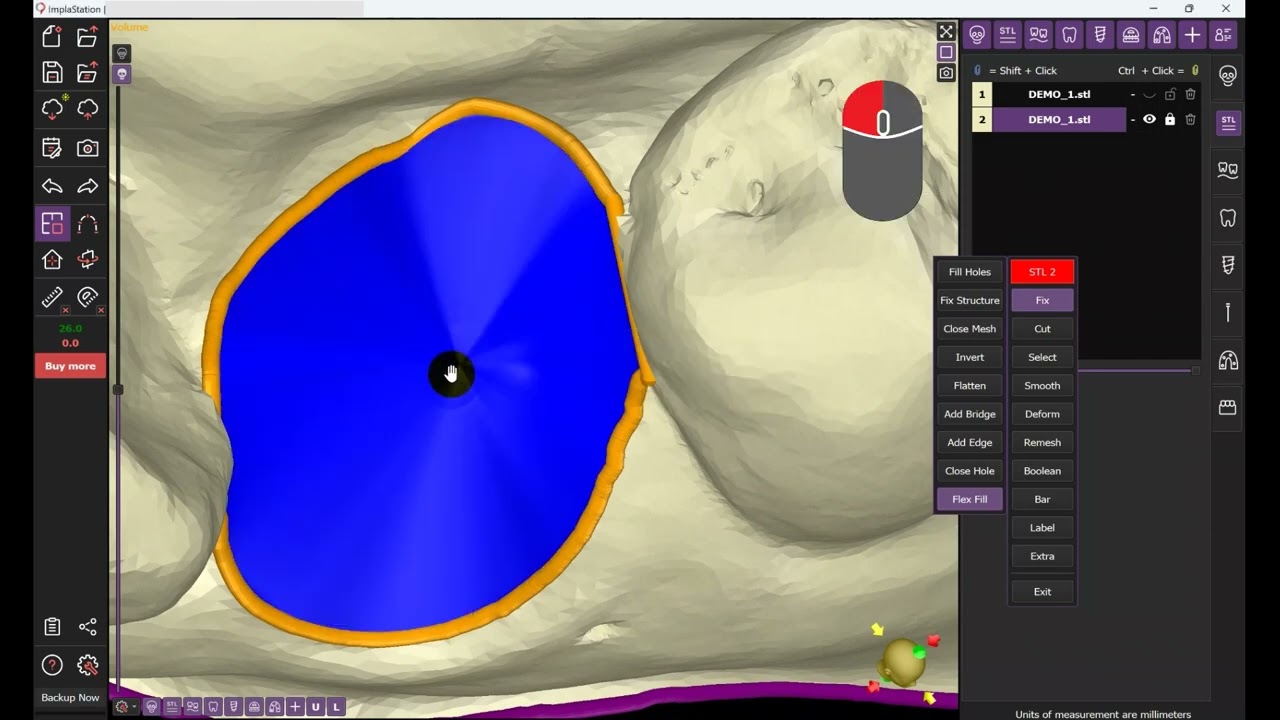Image resolution: width=1280 pixels, height=720 pixels.
Task: Toggle the upper jaw U button
Action: [316, 707]
